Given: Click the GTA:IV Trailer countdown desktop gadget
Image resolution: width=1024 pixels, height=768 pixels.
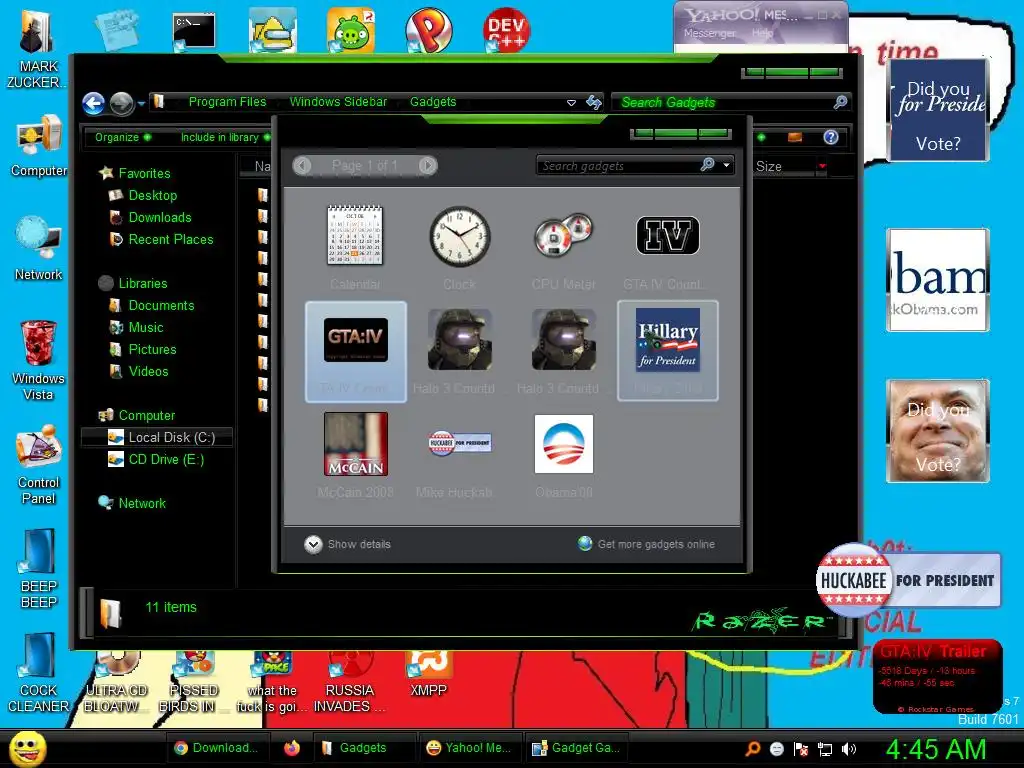Looking at the screenshot, I should coord(937,677).
